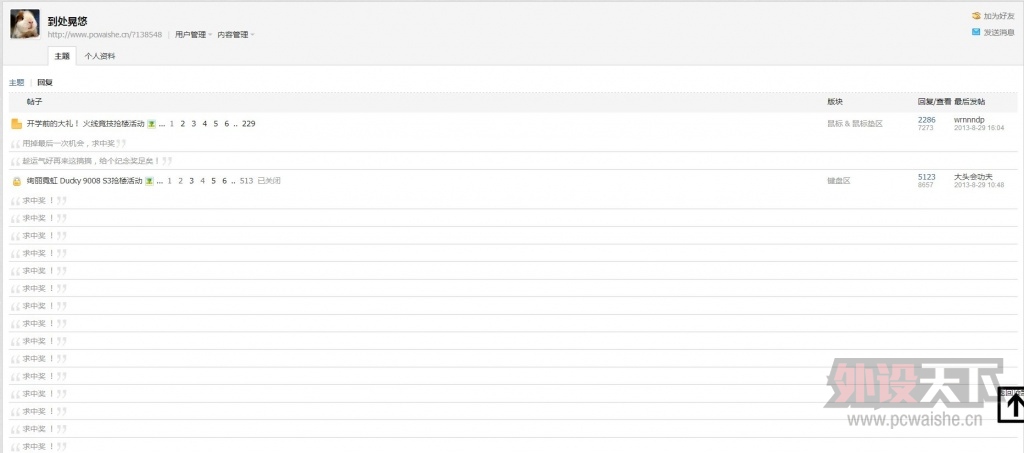Go to page 229 of first thread
This screenshot has height=453, width=1024.
pos(249,124)
